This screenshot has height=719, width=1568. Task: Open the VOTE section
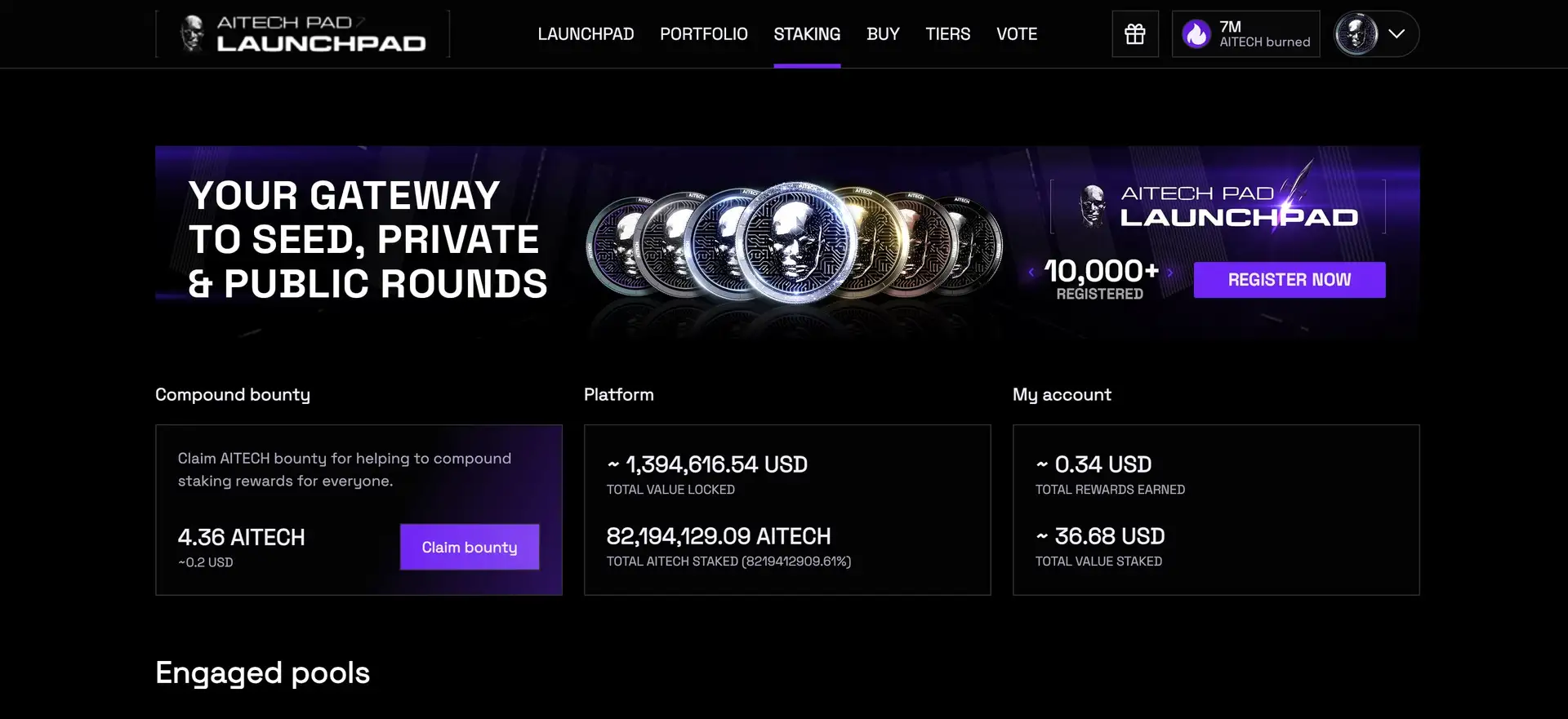[1017, 34]
